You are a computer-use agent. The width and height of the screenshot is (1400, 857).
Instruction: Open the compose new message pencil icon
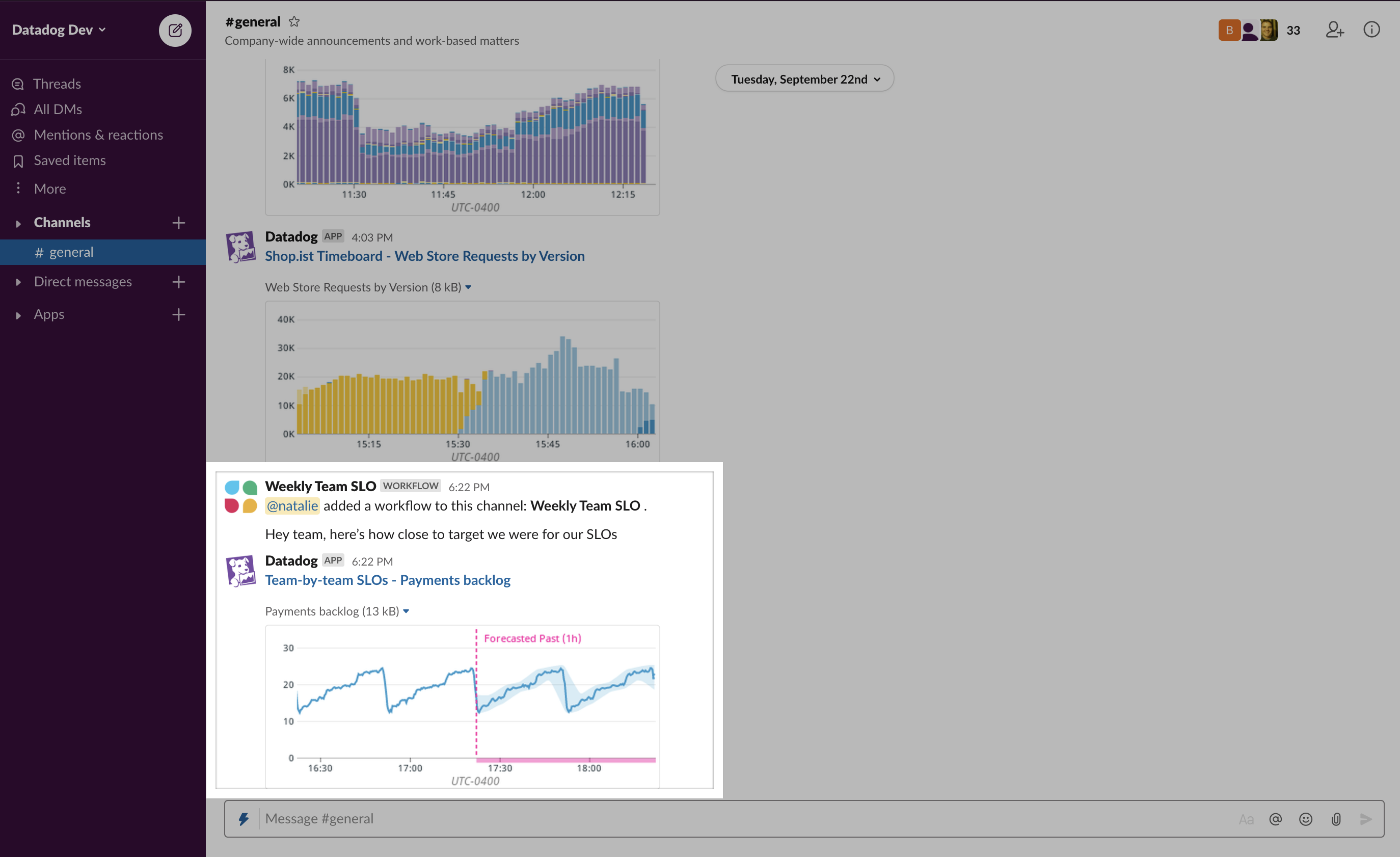(x=175, y=30)
